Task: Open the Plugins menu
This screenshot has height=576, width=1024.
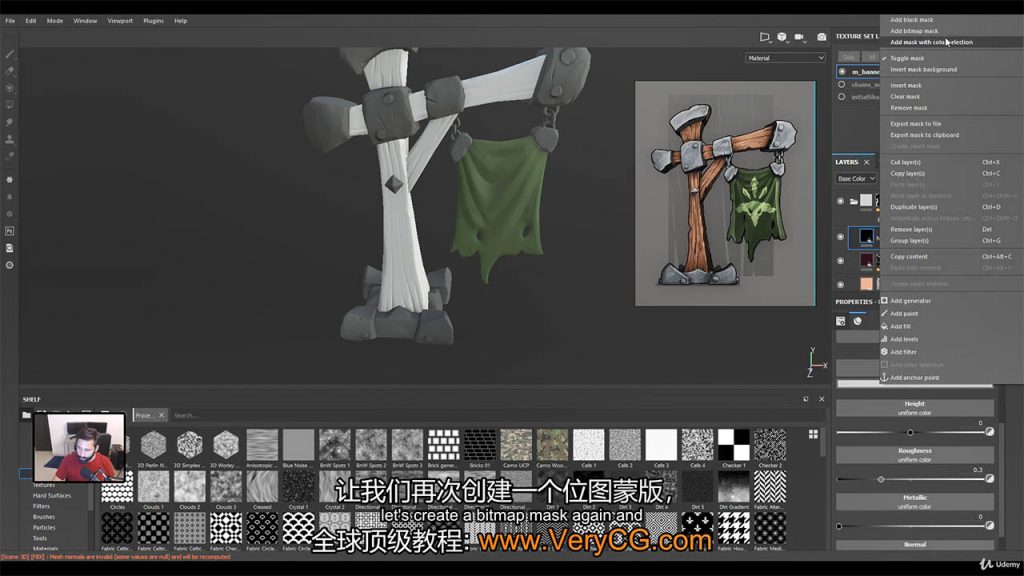Action: [153, 21]
